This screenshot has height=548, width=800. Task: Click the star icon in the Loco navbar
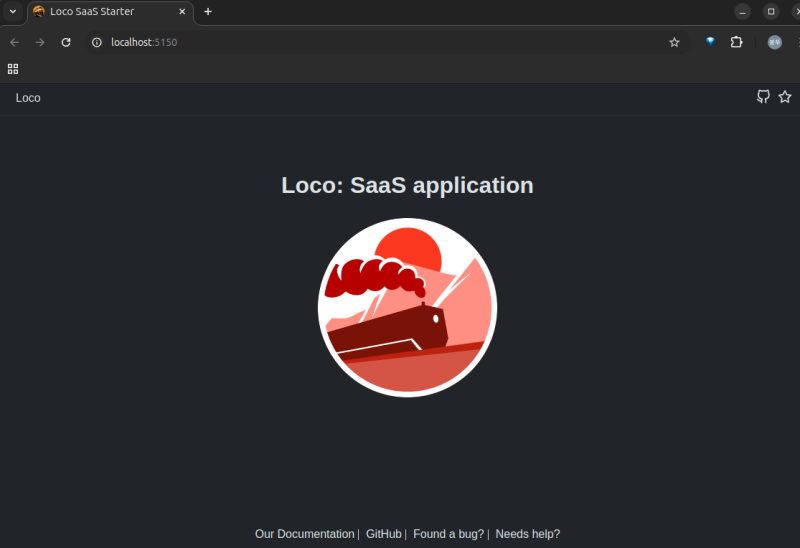(785, 97)
